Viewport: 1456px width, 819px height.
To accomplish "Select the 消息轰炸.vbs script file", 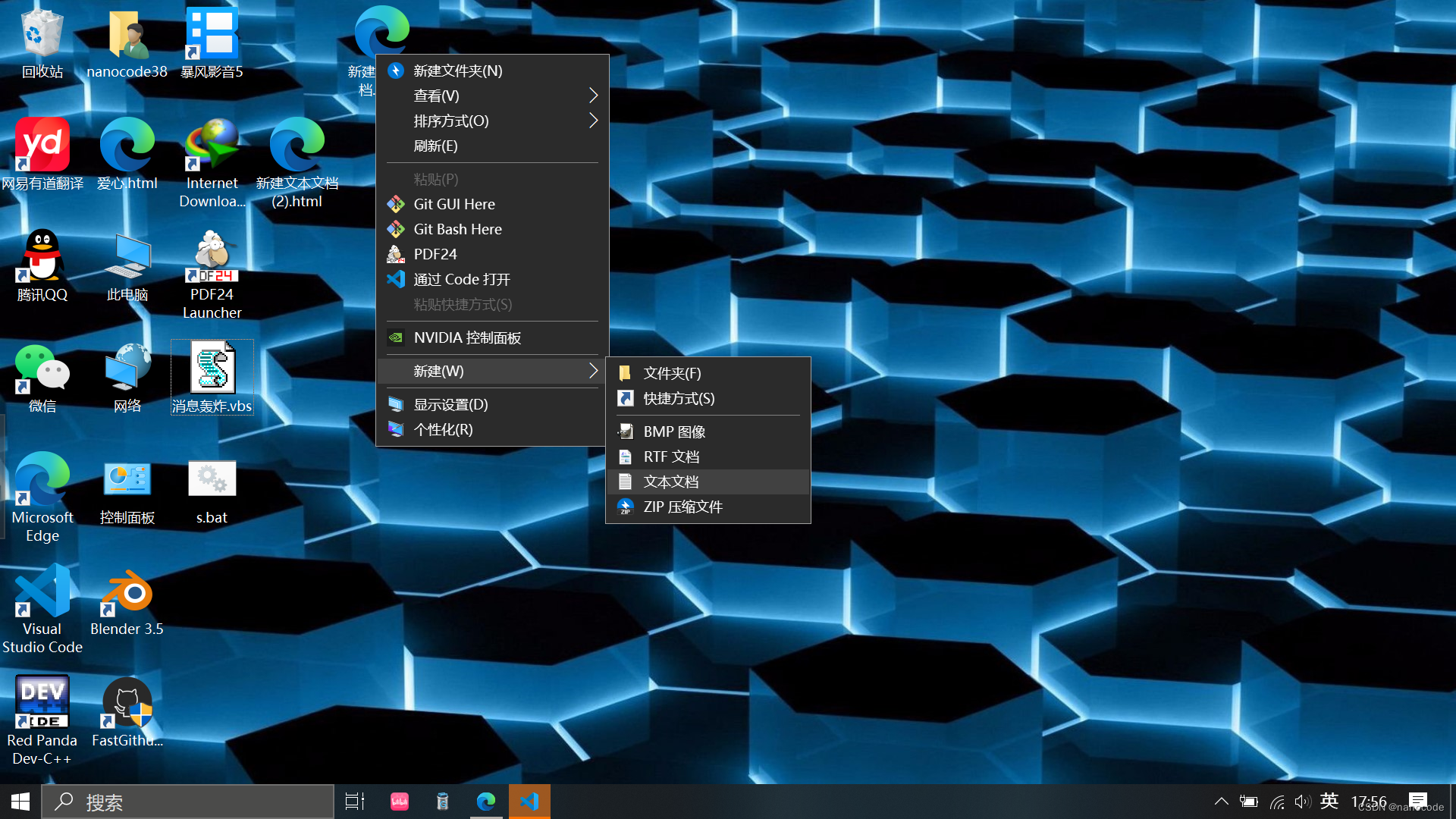I will 212,378.
